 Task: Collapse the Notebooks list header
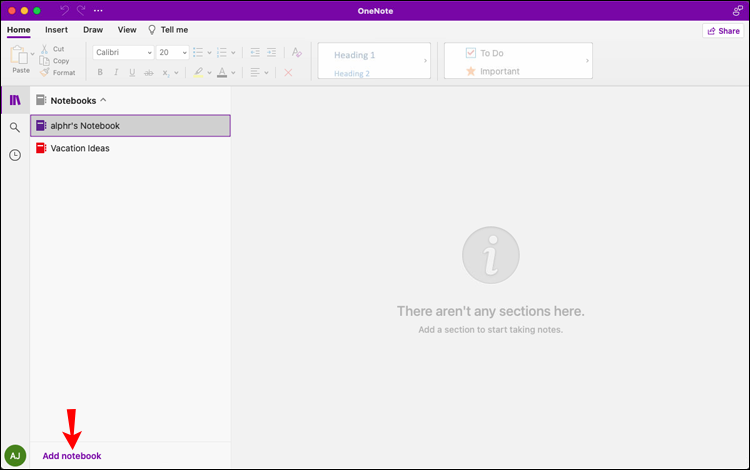tap(72, 100)
